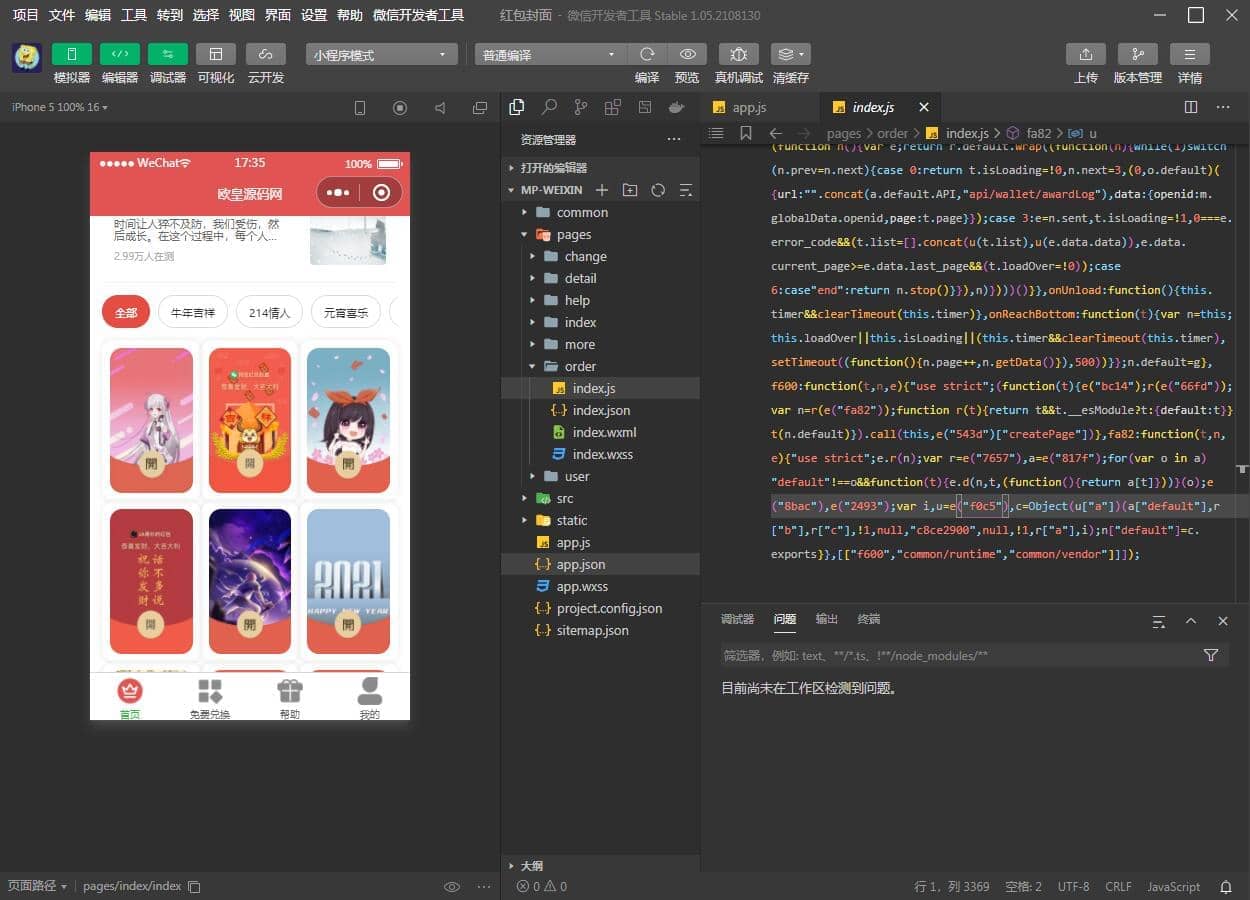This screenshot has width=1250, height=900.
Task: Open Version Management (版本管理)
Action: click(1137, 54)
